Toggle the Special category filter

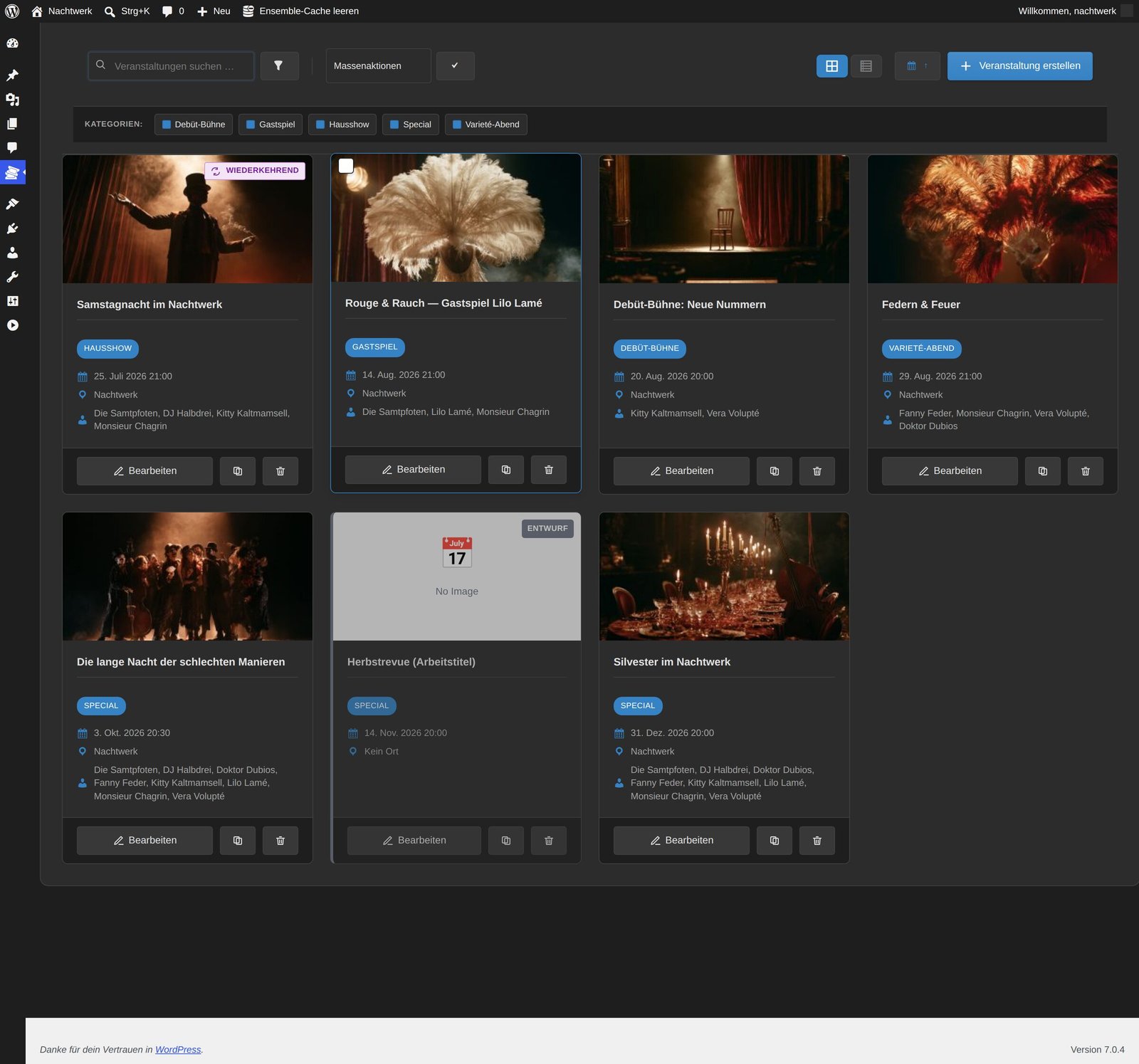(x=411, y=125)
